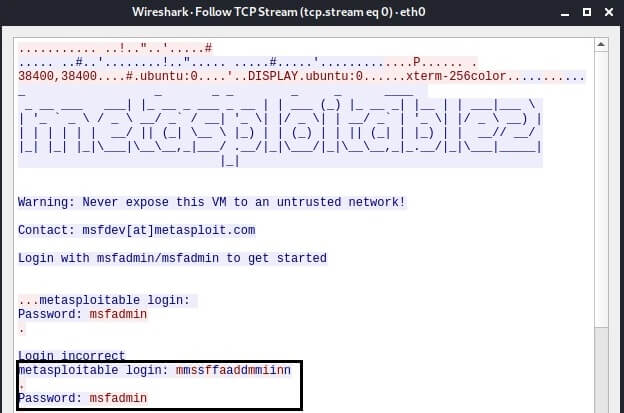The image size is (624, 413).
Task: Click the '38400,38400' terminal speed text
Action: [x=57, y=76]
